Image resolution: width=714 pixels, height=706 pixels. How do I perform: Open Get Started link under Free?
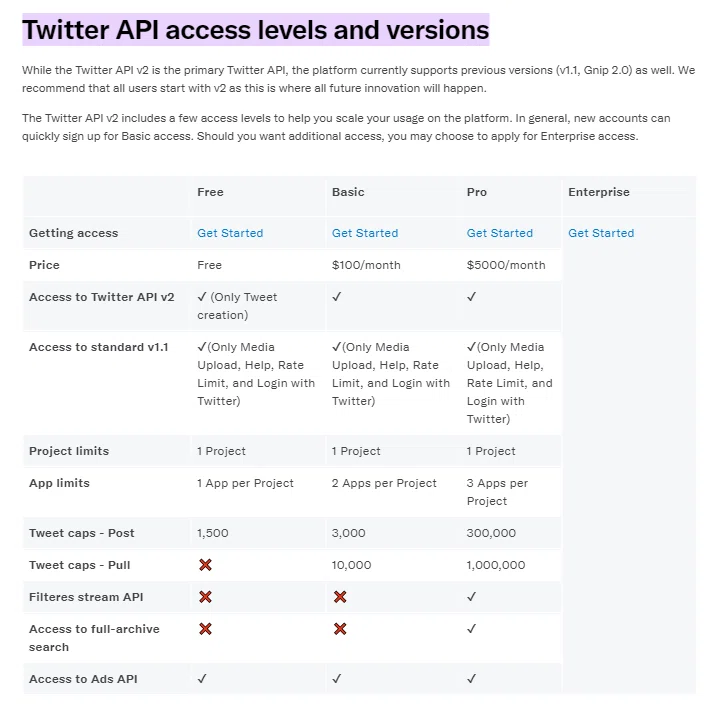[230, 233]
